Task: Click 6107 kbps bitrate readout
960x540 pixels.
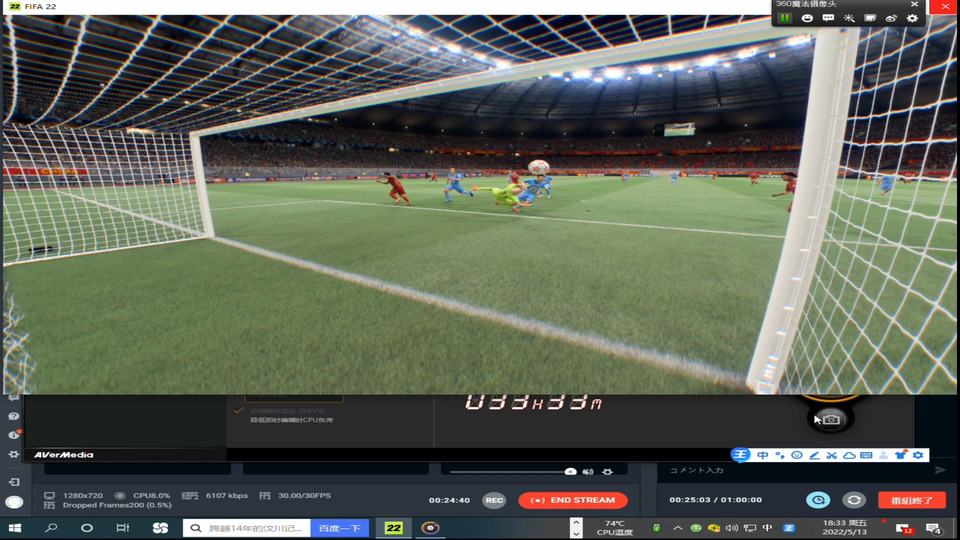Action: 227,495
